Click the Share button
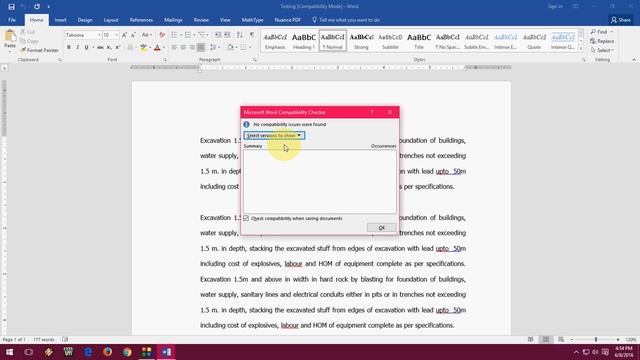This screenshot has width=640, height=360. [x=621, y=20]
